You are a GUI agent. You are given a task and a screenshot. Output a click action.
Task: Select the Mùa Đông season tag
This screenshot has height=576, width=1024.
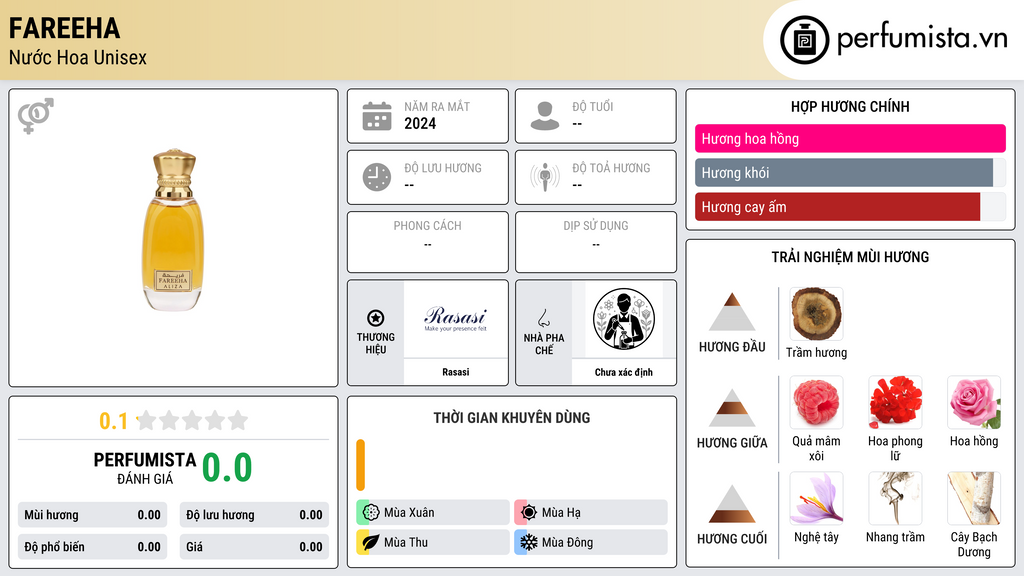[591, 542]
